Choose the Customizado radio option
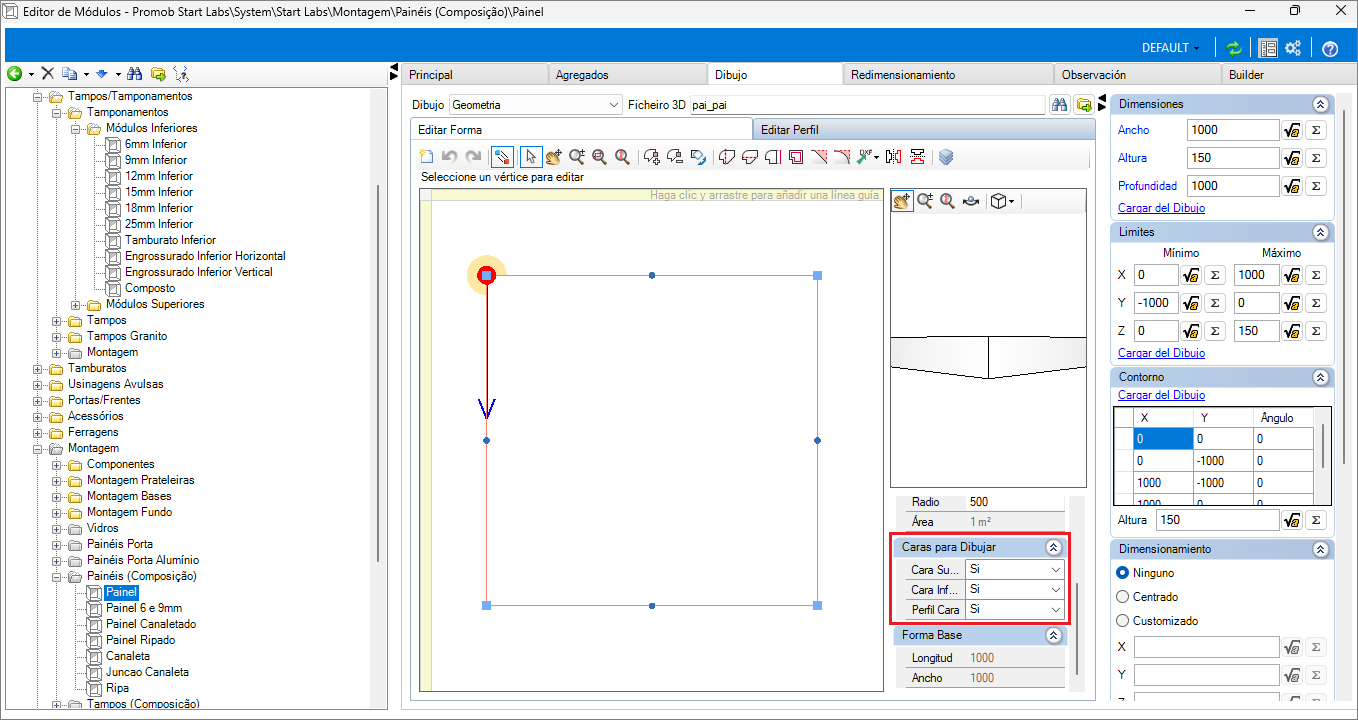The image size is (1358, 720). [x=1122, y=621]
